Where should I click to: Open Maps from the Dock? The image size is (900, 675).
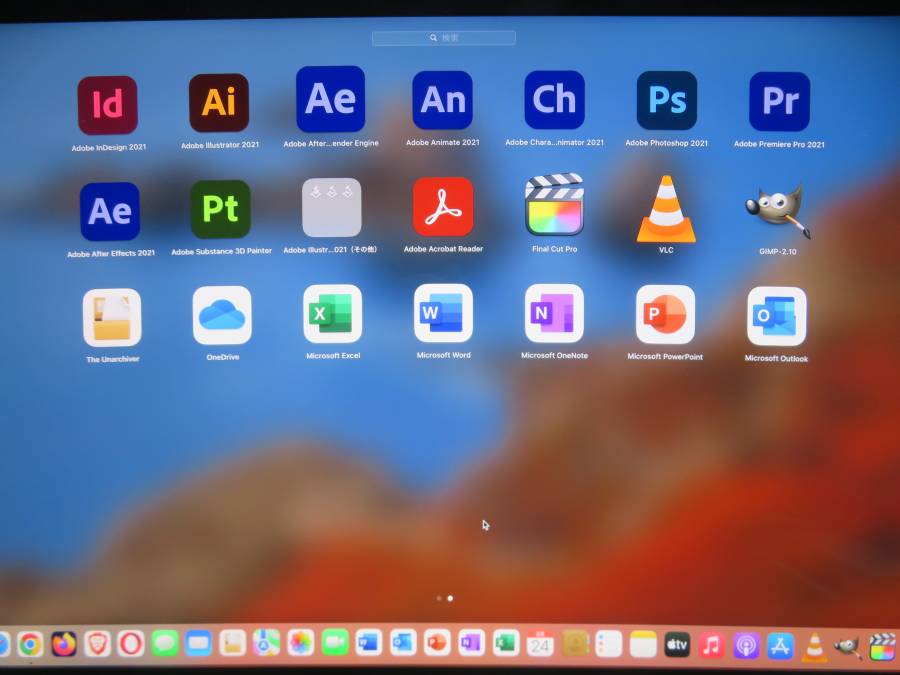(x=266, y=642)
